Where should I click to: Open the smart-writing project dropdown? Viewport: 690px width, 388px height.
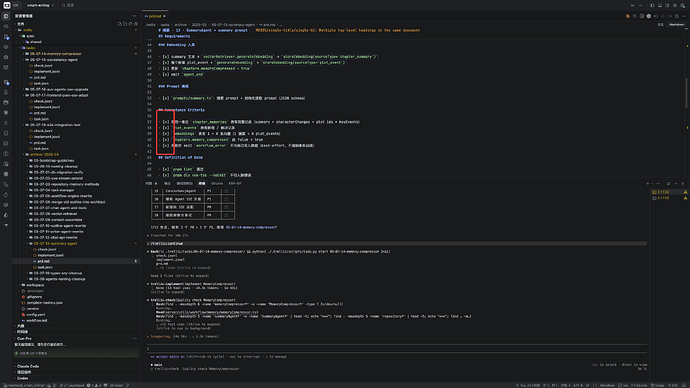pos(40,5)
